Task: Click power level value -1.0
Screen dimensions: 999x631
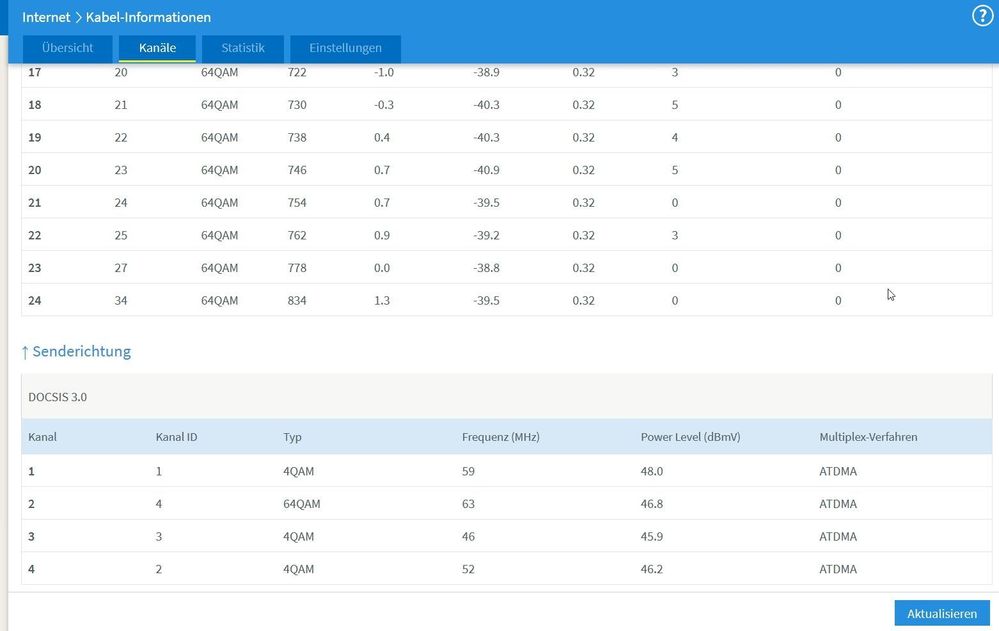Action: [384, 72]
